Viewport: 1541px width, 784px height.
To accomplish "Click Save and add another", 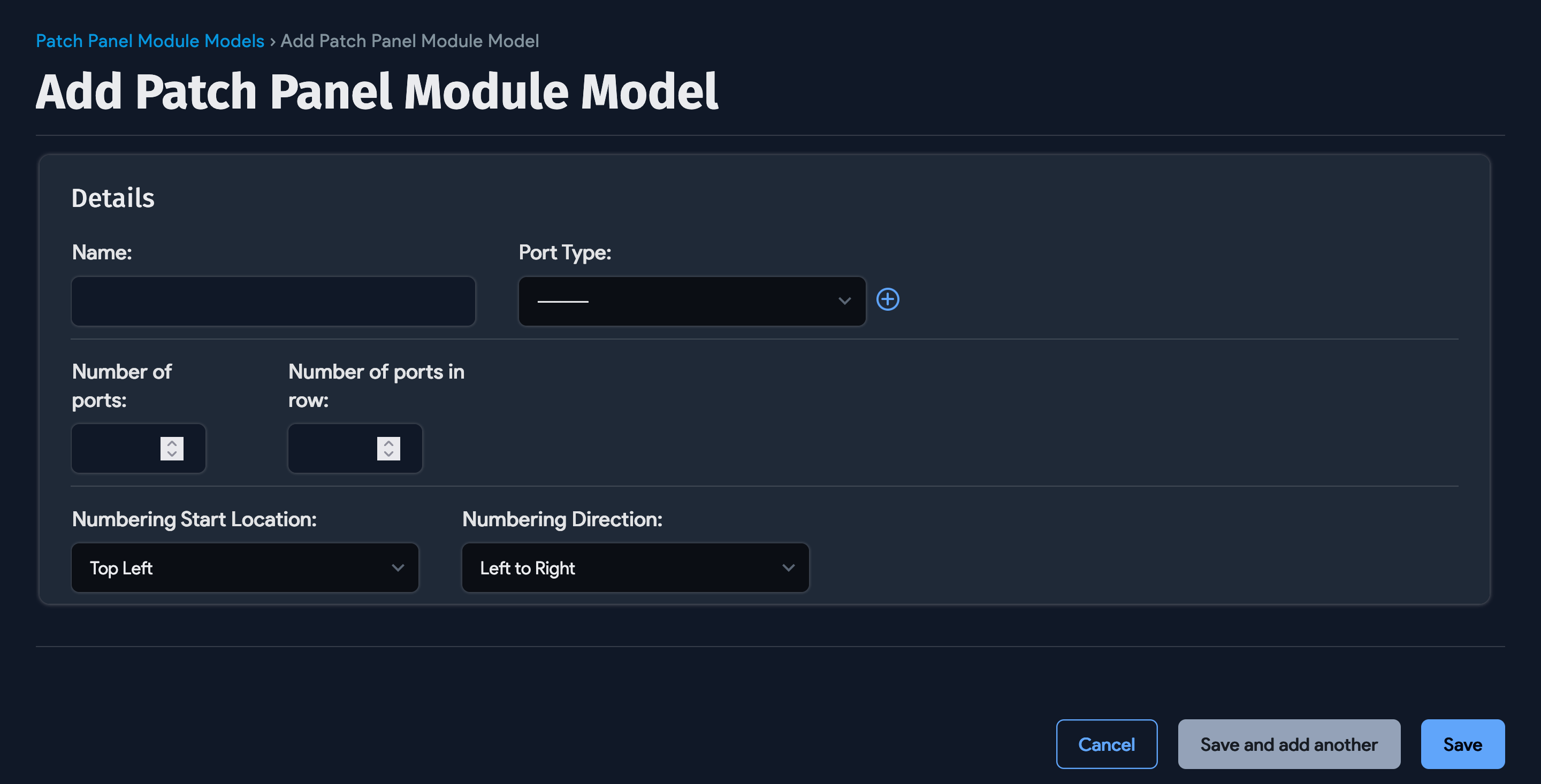I will (x=1288, y=744).
